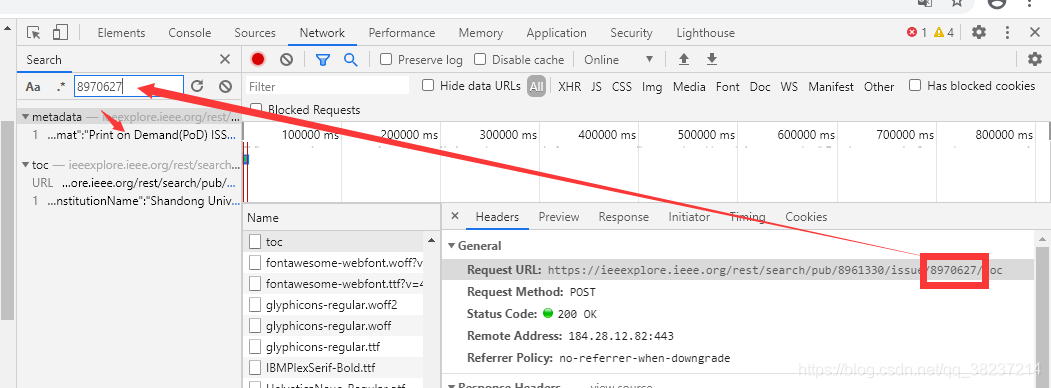
Task: Collapse the metadata search result group
Action: [25, 117]
